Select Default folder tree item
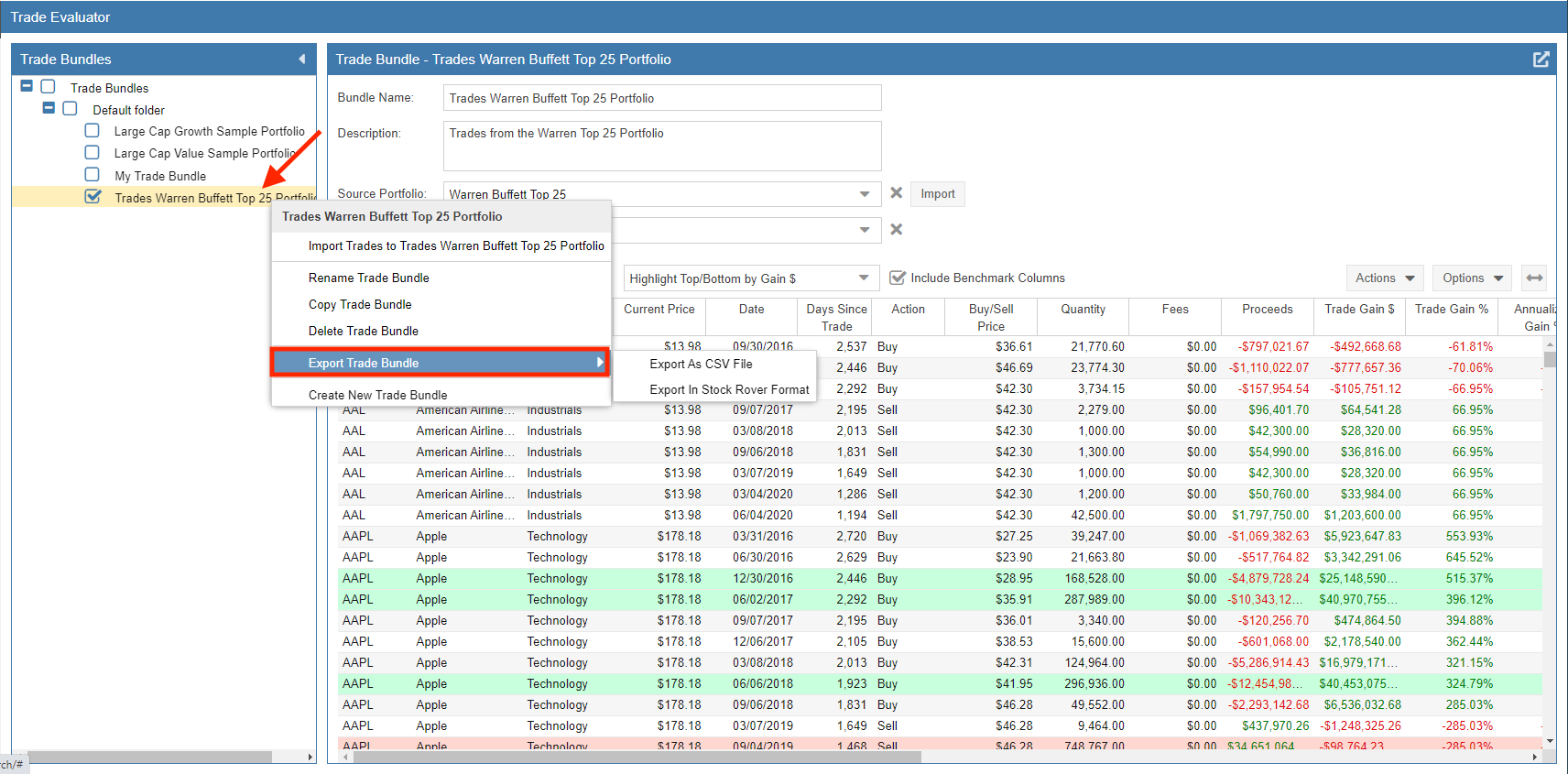 tap(128, 110)
